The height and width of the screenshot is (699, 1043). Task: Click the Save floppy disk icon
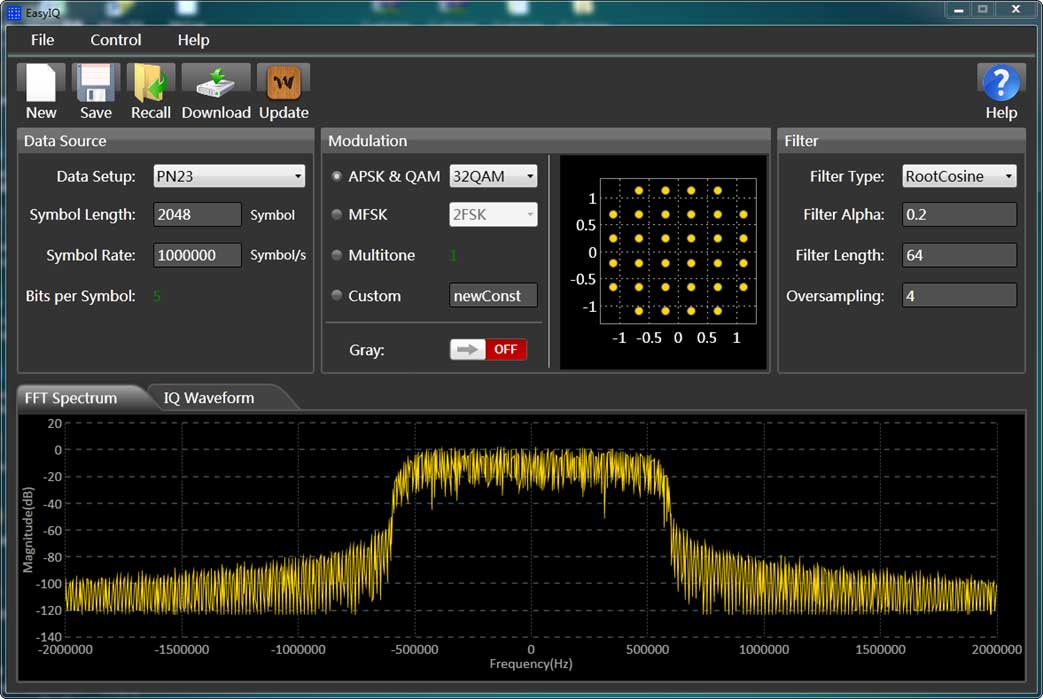tap(96, 83)
